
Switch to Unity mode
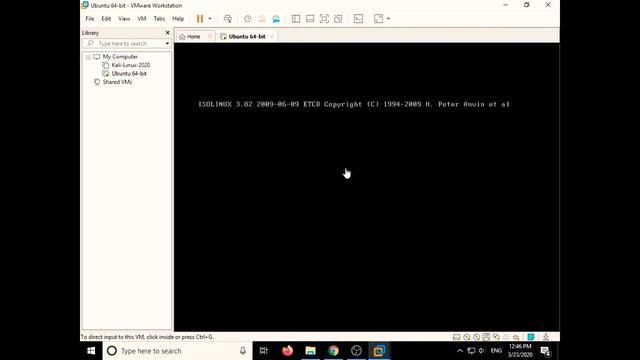pyautogui.click(x=338, y=19)
